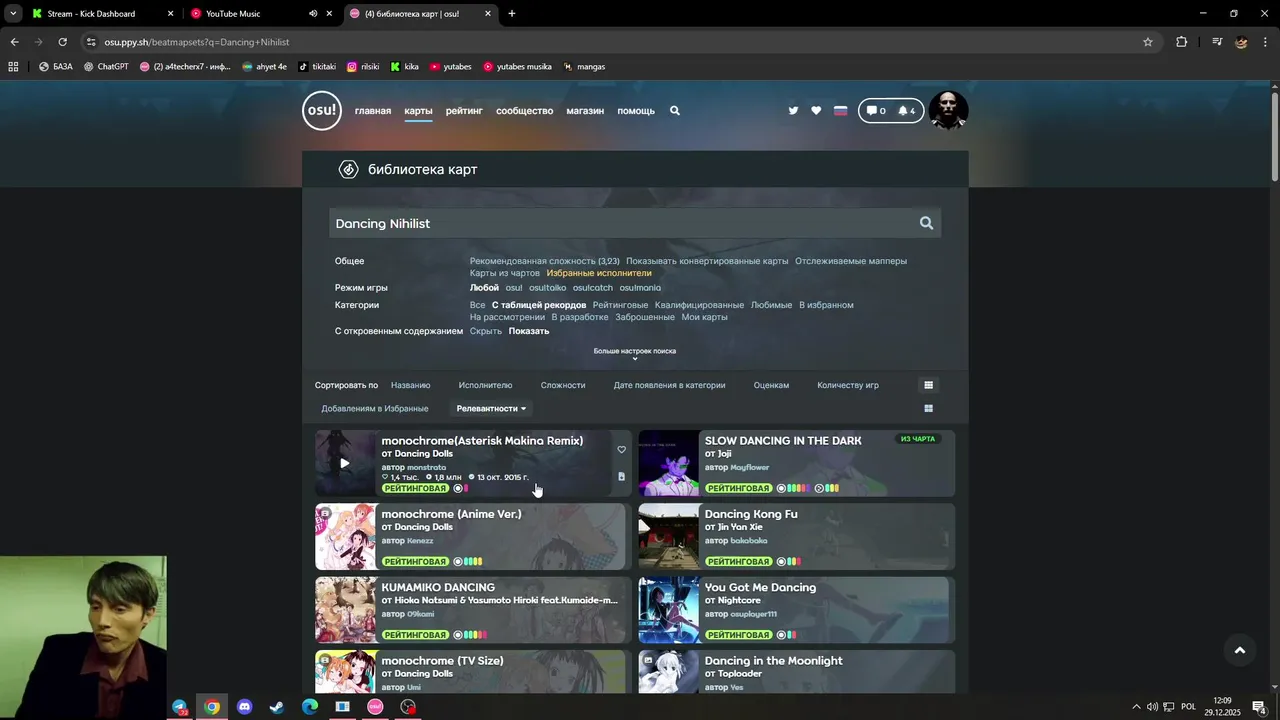This screenshot has height=720, width=1280.
Task: Open the карты nav menu
Action: [418, 111]
